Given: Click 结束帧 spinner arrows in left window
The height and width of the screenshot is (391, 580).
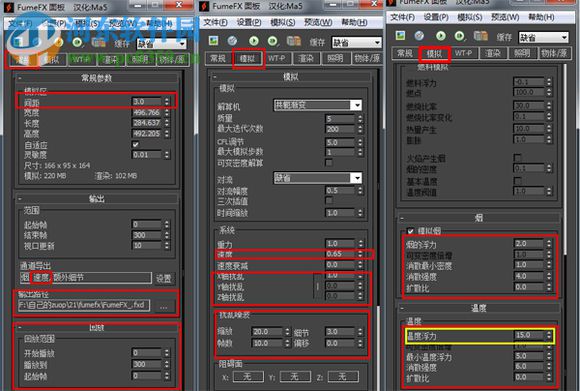Looking at the screenshot, I should pyautogui.click(x=167, y=235).
